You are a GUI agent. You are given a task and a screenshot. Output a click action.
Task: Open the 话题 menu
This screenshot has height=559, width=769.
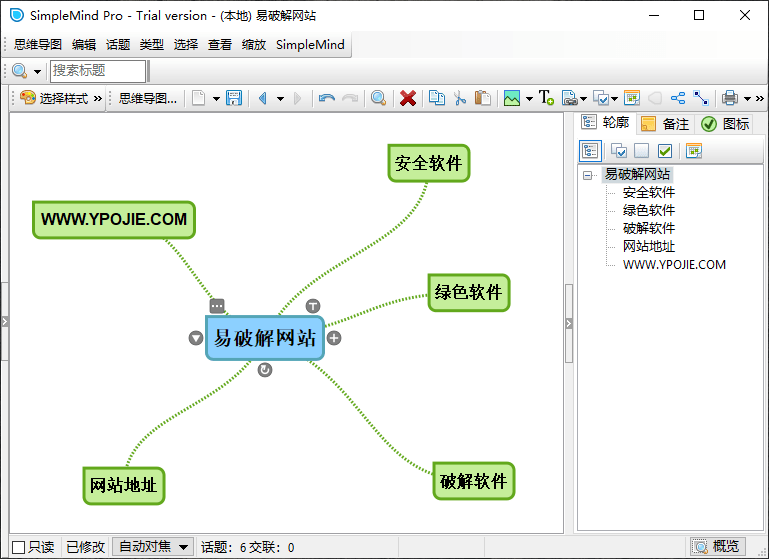(118, 45)
